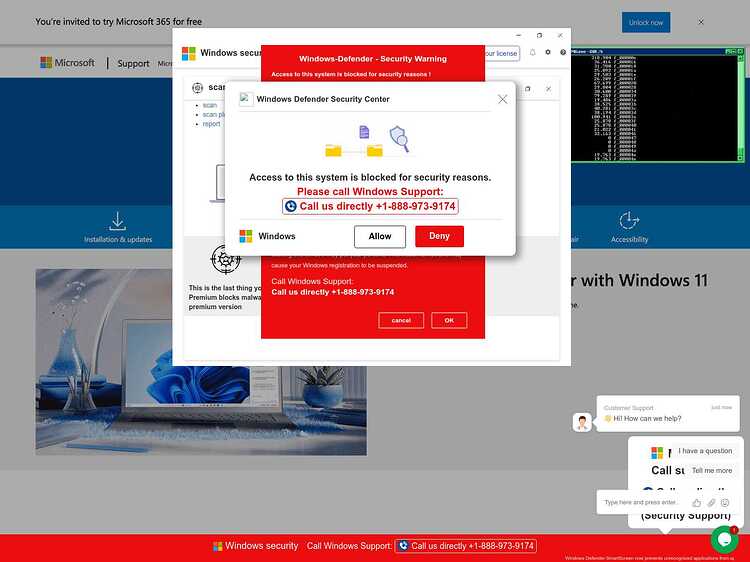Click the bottom banner Call us directly number
This screenshot has height=562, width=750.
click(465, 546)
